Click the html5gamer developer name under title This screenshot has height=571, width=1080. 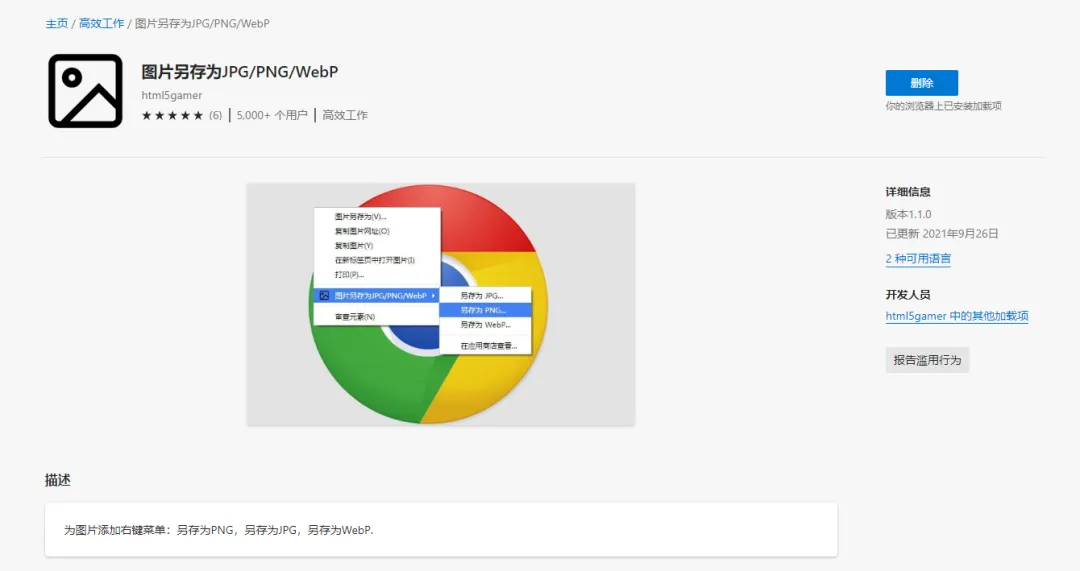coord(172,95)
